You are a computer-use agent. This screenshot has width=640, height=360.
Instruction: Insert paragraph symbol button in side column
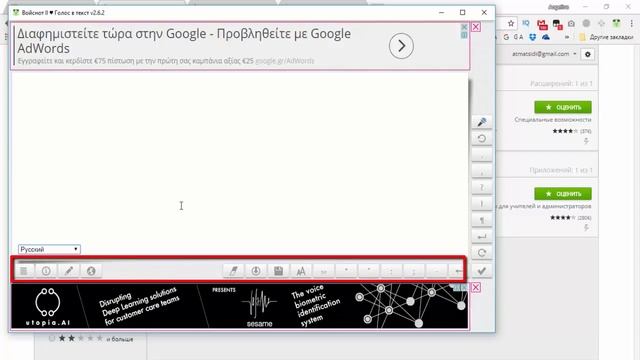pos(482,220)
